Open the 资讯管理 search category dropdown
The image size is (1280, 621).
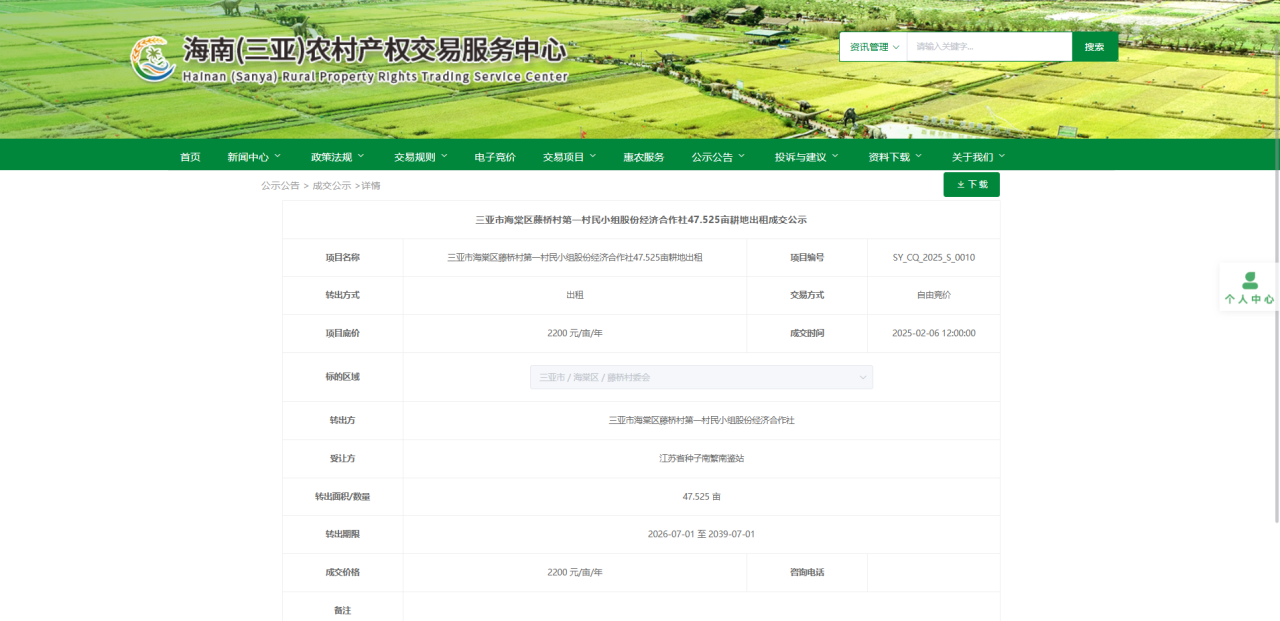point(873,47)
